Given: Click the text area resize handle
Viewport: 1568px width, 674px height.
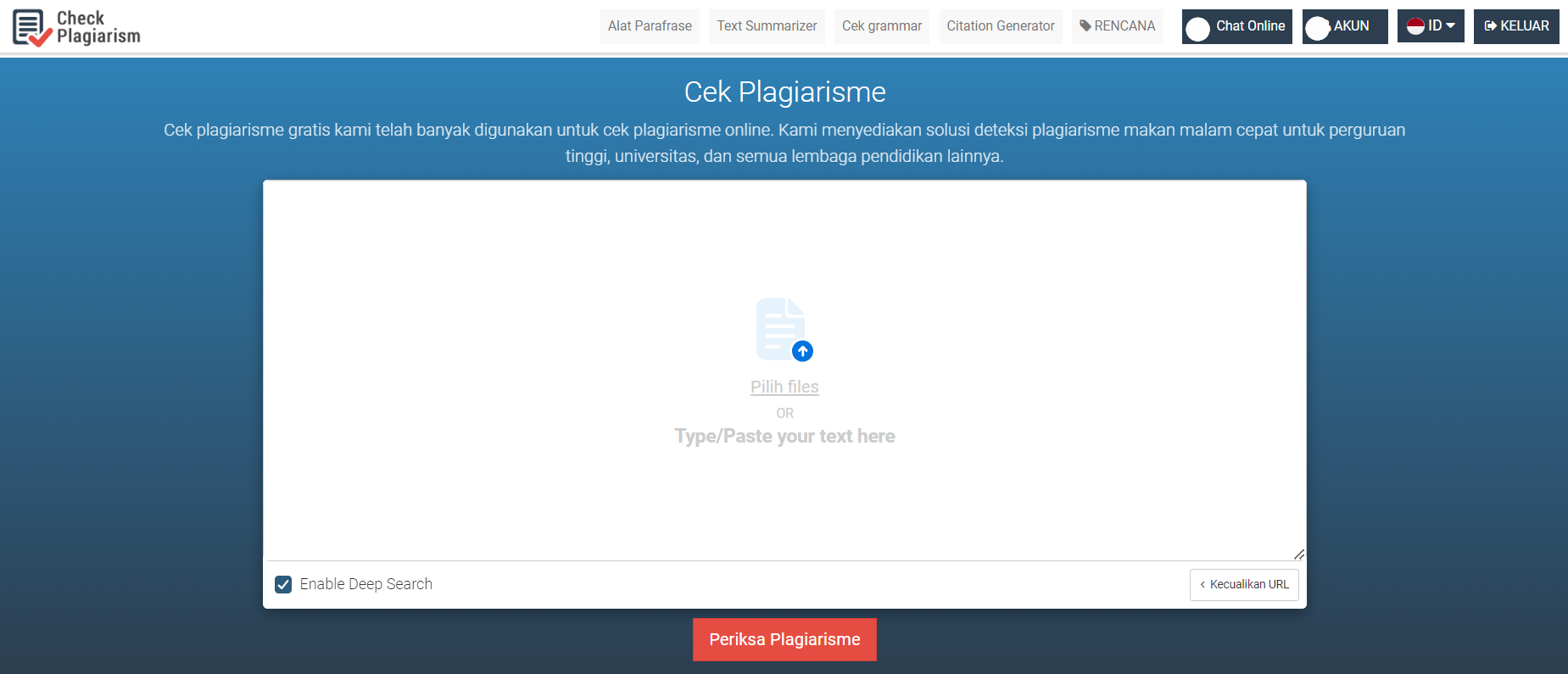Looking at the screenshot, I should pyautogui.click(x=1298, y=554).
